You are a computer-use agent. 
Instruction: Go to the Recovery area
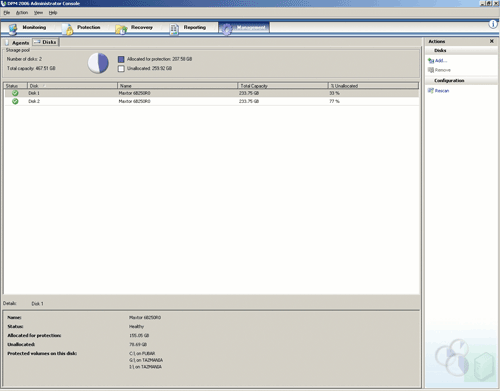point(142,27)
